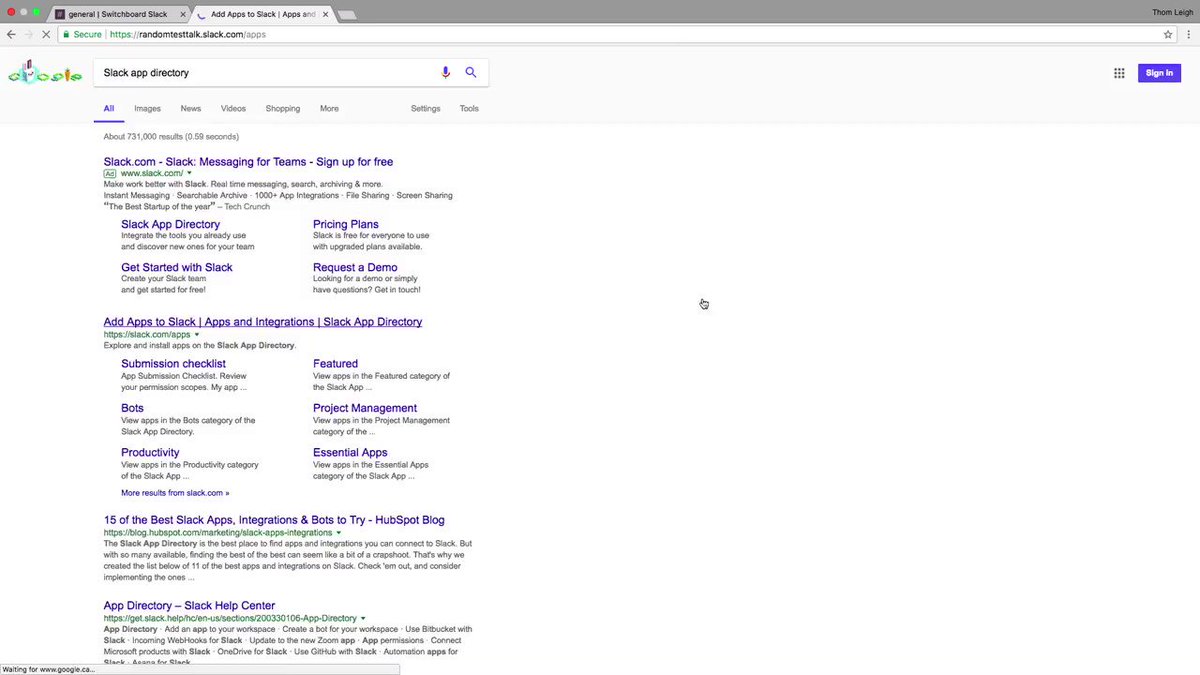
Task: Open the Essential Apps sitelink
Action: tap(350, 452)
